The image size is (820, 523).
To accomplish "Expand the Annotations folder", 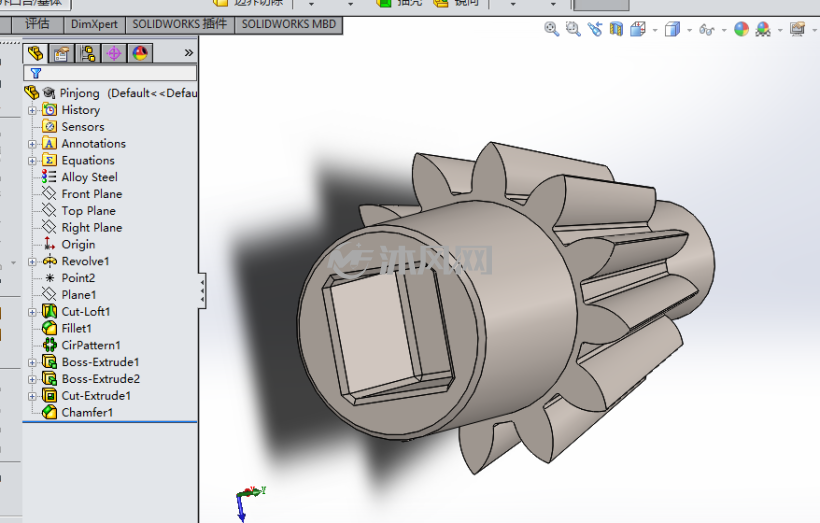I will (x=32, y=144).
